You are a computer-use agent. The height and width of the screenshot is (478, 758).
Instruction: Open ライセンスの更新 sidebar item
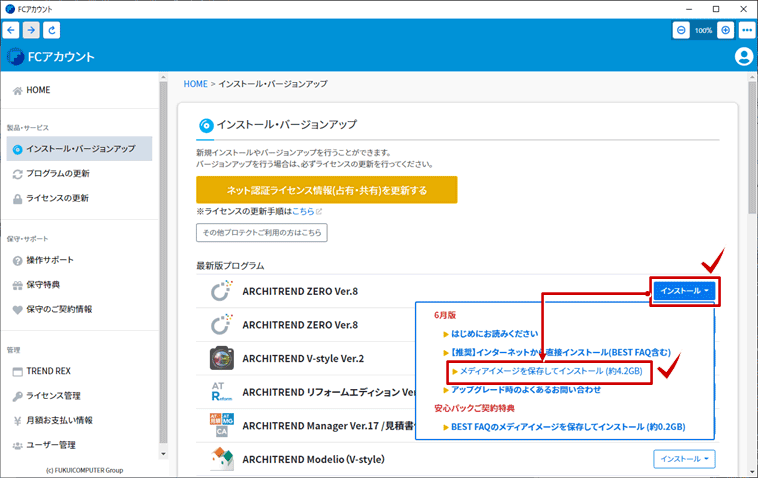point(57,198)
